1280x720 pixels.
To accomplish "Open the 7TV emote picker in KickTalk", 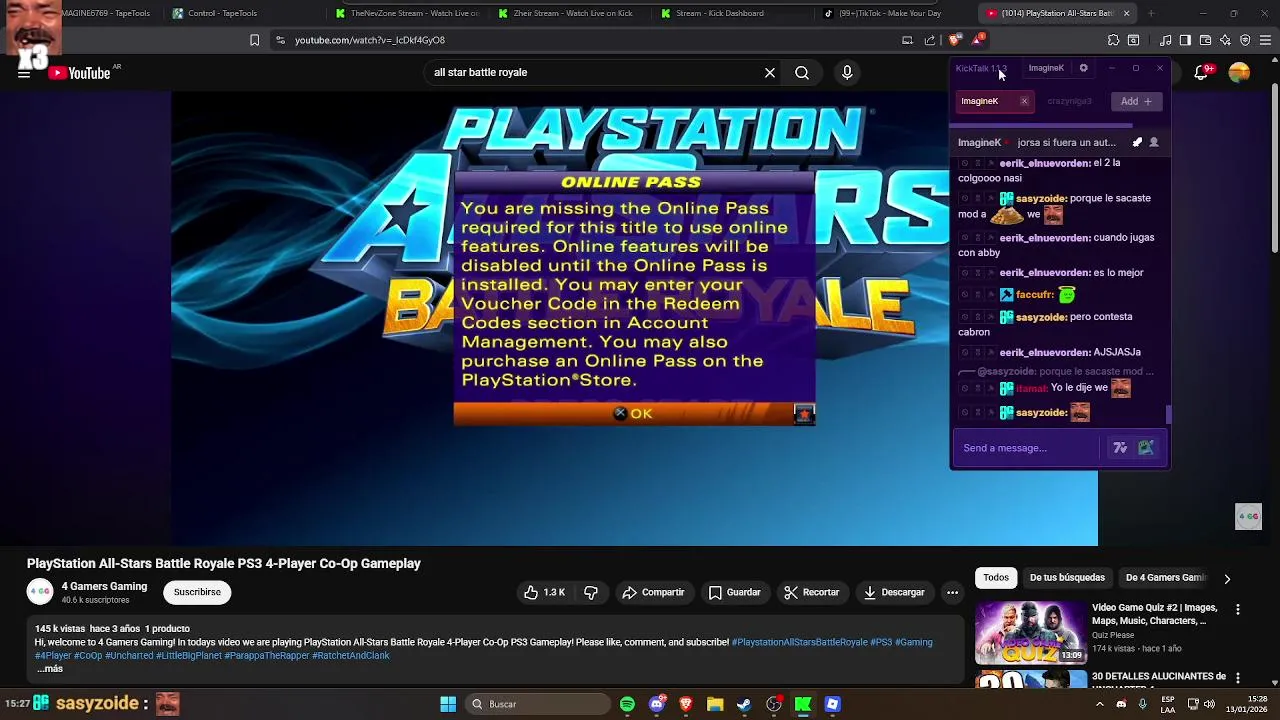I will (1120, 448).
